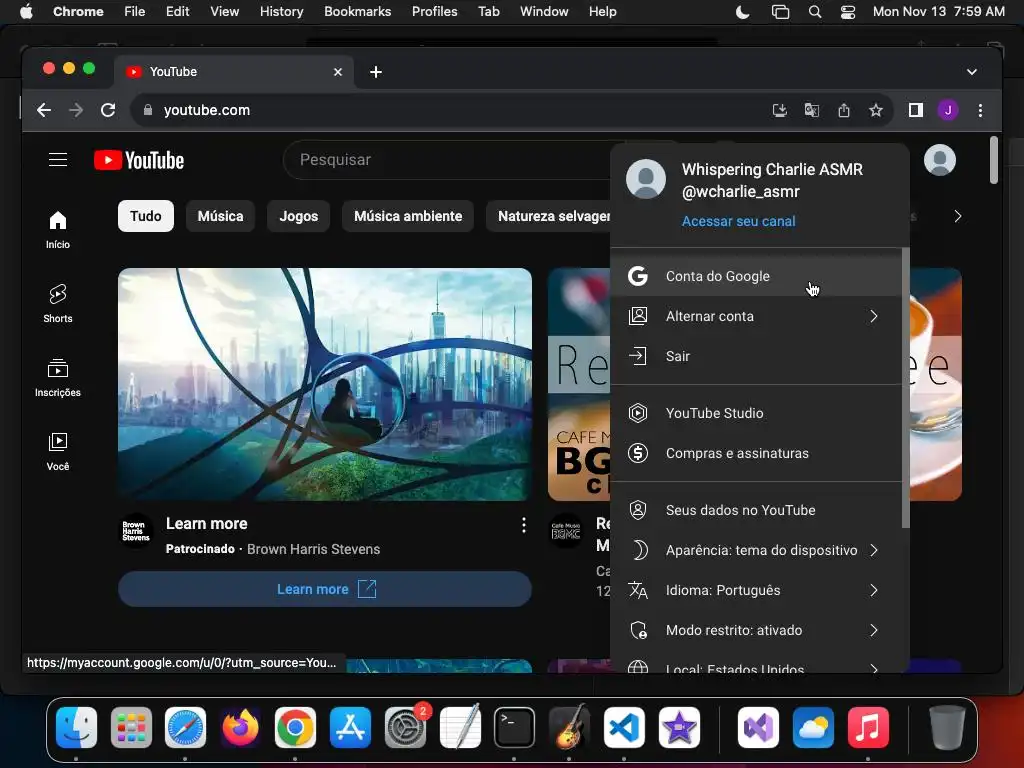Open Compras e assinaturas
The width and height of the screenshot is (1024, 768).
pos(756,453)
